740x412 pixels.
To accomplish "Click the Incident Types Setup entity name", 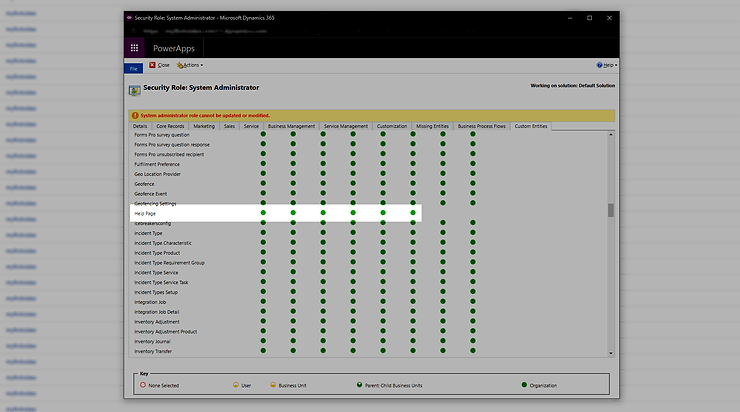I will pyautogui.click(x=156, y=292).
